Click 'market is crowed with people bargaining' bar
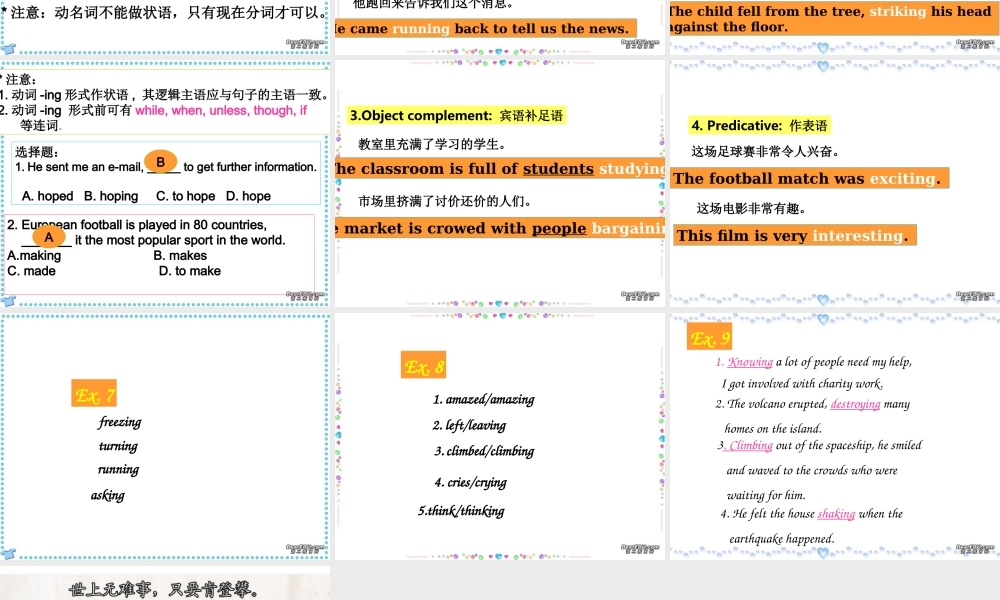The height and width of the screenshot is (600, 1000). 500,228
